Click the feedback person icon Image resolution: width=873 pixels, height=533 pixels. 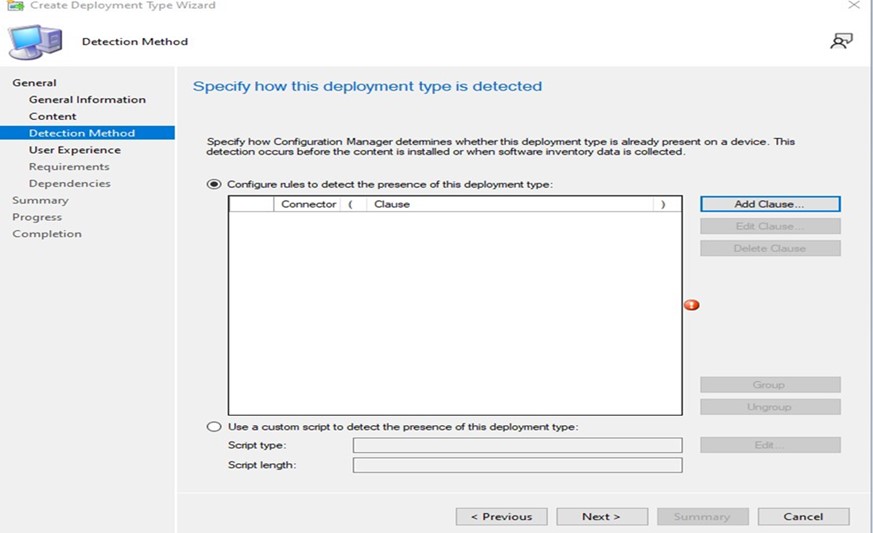pyautogui.click(x=842, y=41)
